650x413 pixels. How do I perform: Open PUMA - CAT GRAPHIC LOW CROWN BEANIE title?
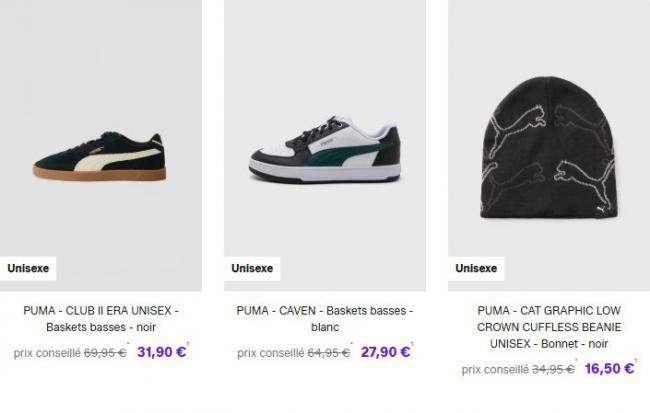(549, 327)
